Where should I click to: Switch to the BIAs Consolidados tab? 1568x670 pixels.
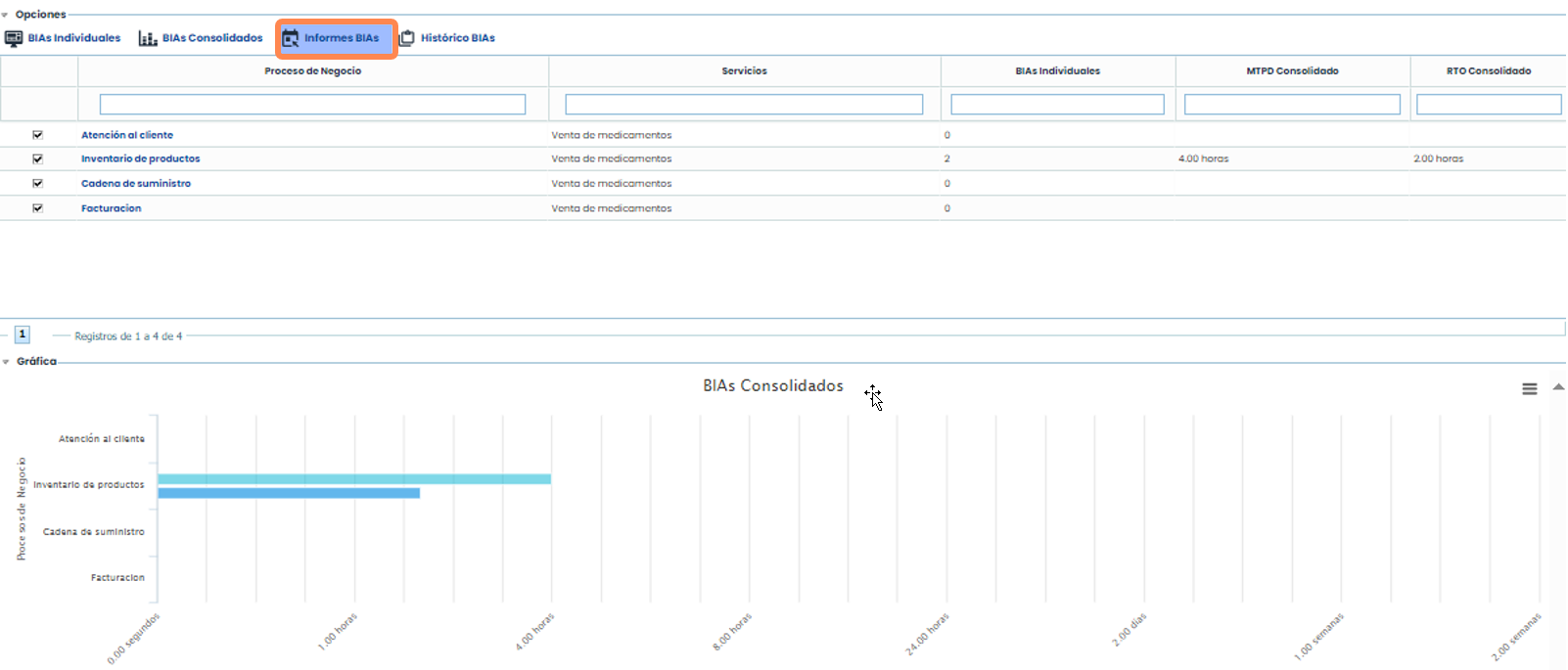click(212, 38)
